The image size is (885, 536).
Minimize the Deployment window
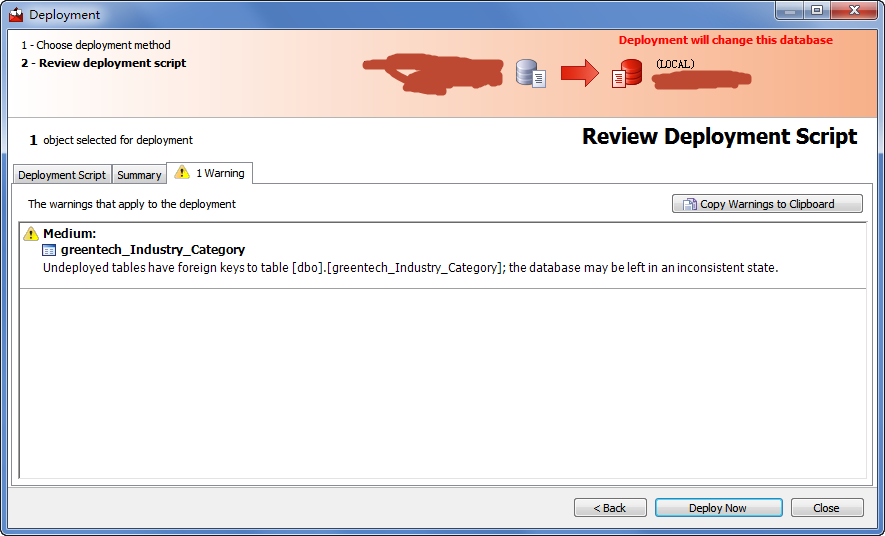pos(790,11)
